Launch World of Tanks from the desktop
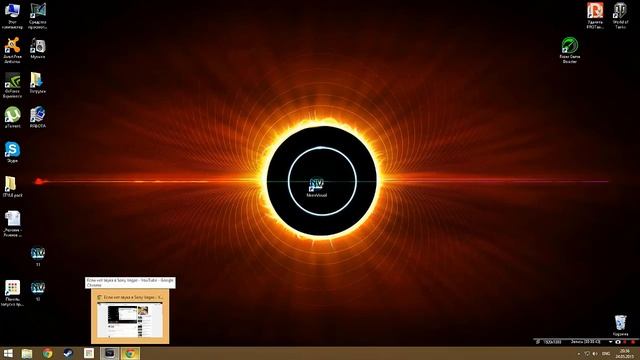640x360 pixels. pyautogui.click(x=620, y=16)
